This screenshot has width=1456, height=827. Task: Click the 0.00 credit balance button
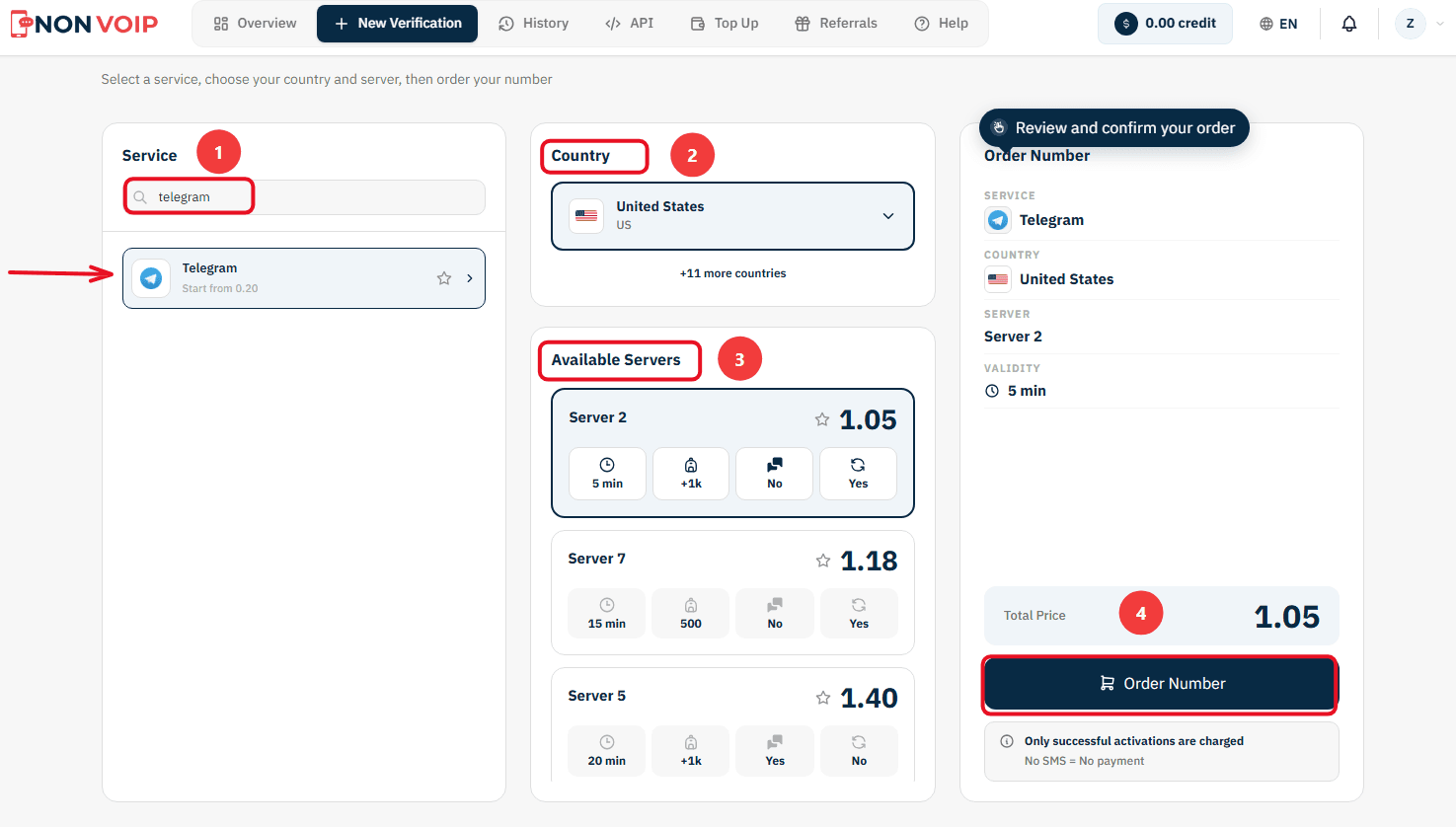click(x=1165, y=24)
